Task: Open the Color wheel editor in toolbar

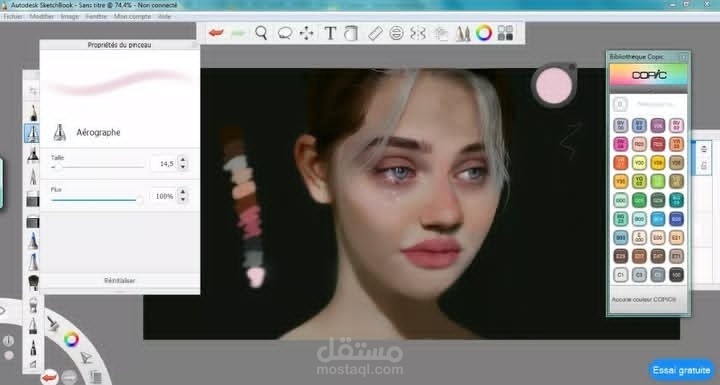Action: point(484,33)
